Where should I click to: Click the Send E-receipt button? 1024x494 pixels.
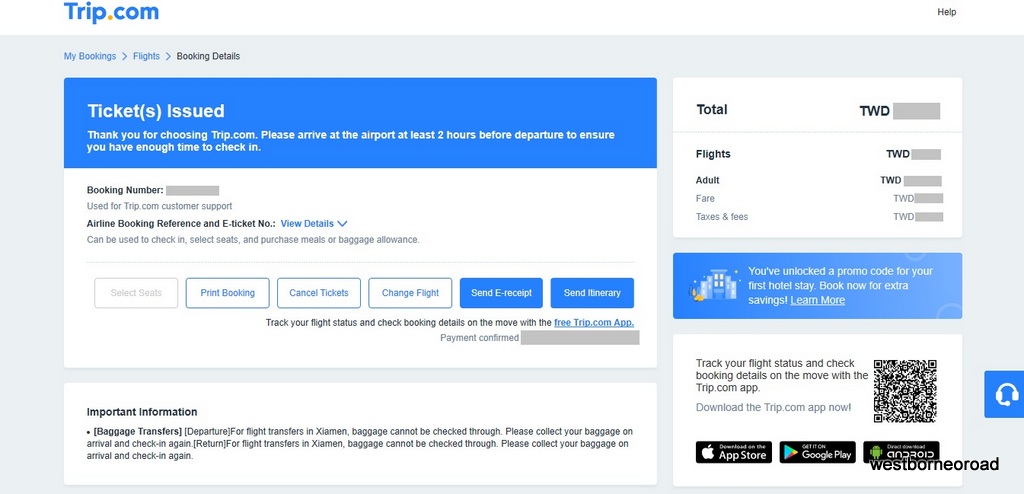tap(501, 293)
